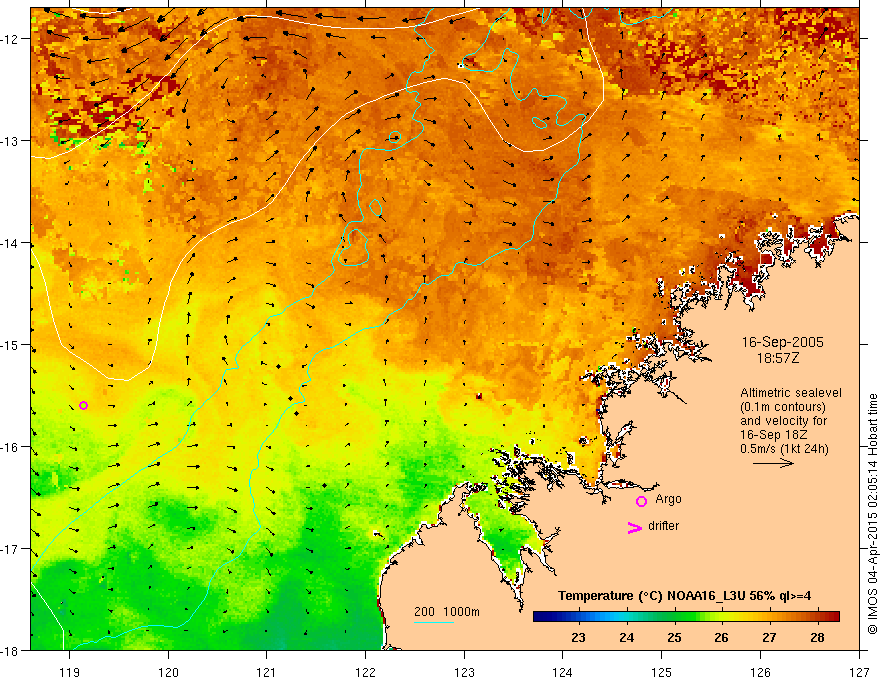This screenshot has height=680, width=880.
Task: Click the longitude label 126
Action: coord(760,672)
